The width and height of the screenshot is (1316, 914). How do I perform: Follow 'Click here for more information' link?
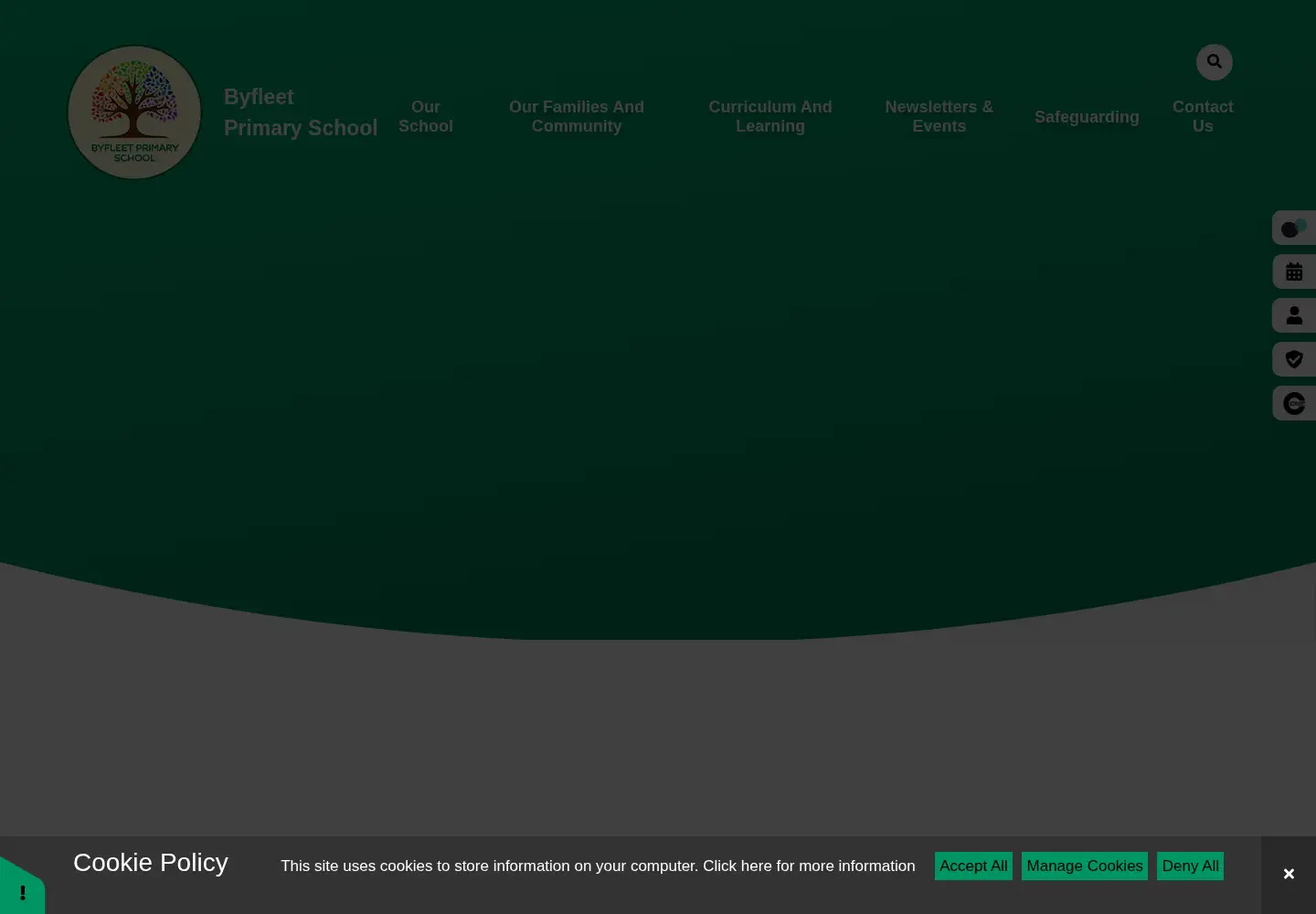click(x=809, y=866)
